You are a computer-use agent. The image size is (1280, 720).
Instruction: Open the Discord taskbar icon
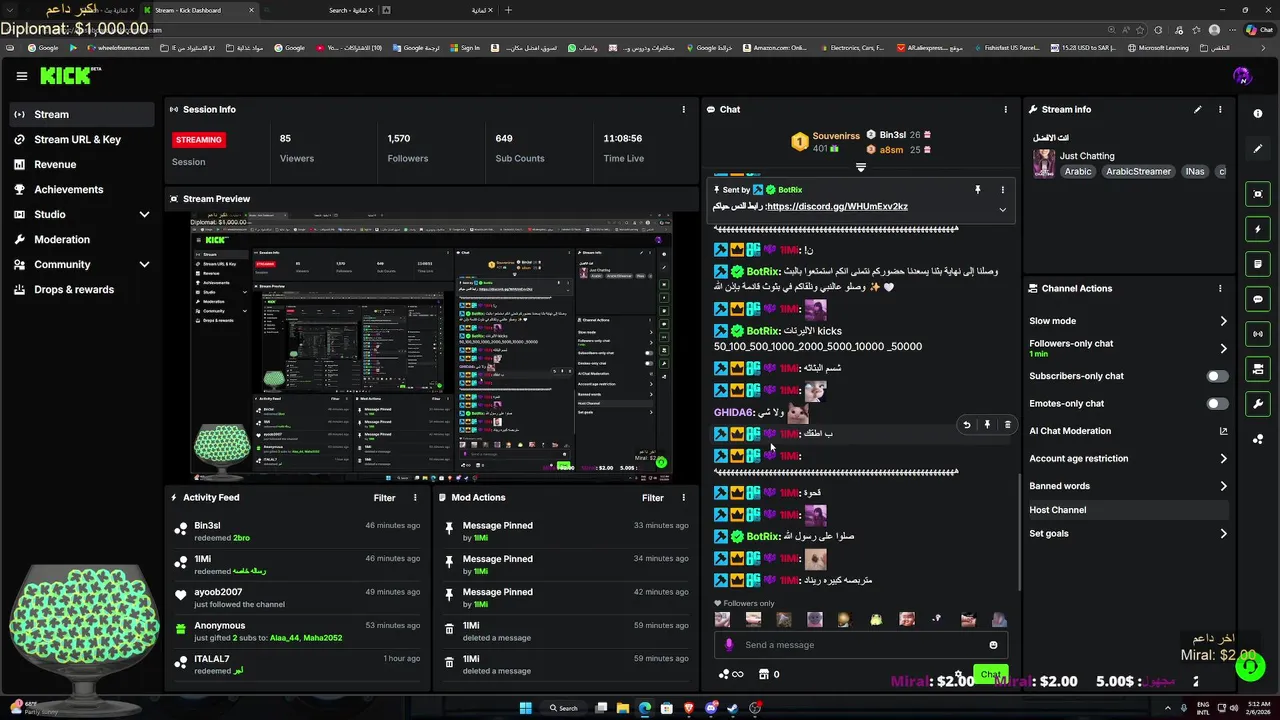pos(711,708)
